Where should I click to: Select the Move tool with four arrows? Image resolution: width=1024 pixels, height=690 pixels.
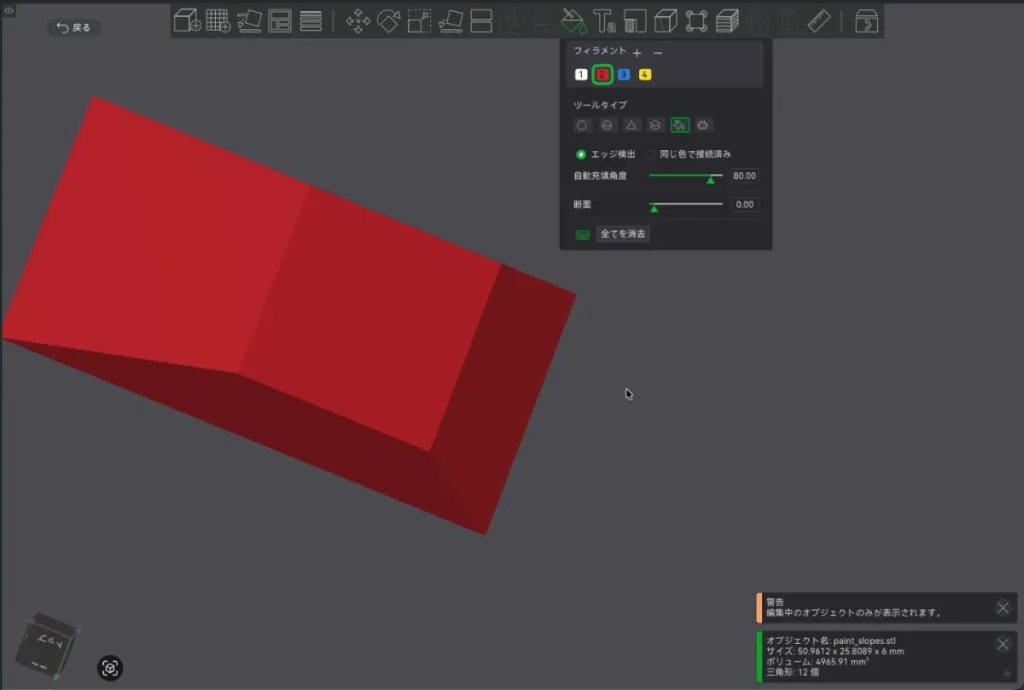pos(358,21)
